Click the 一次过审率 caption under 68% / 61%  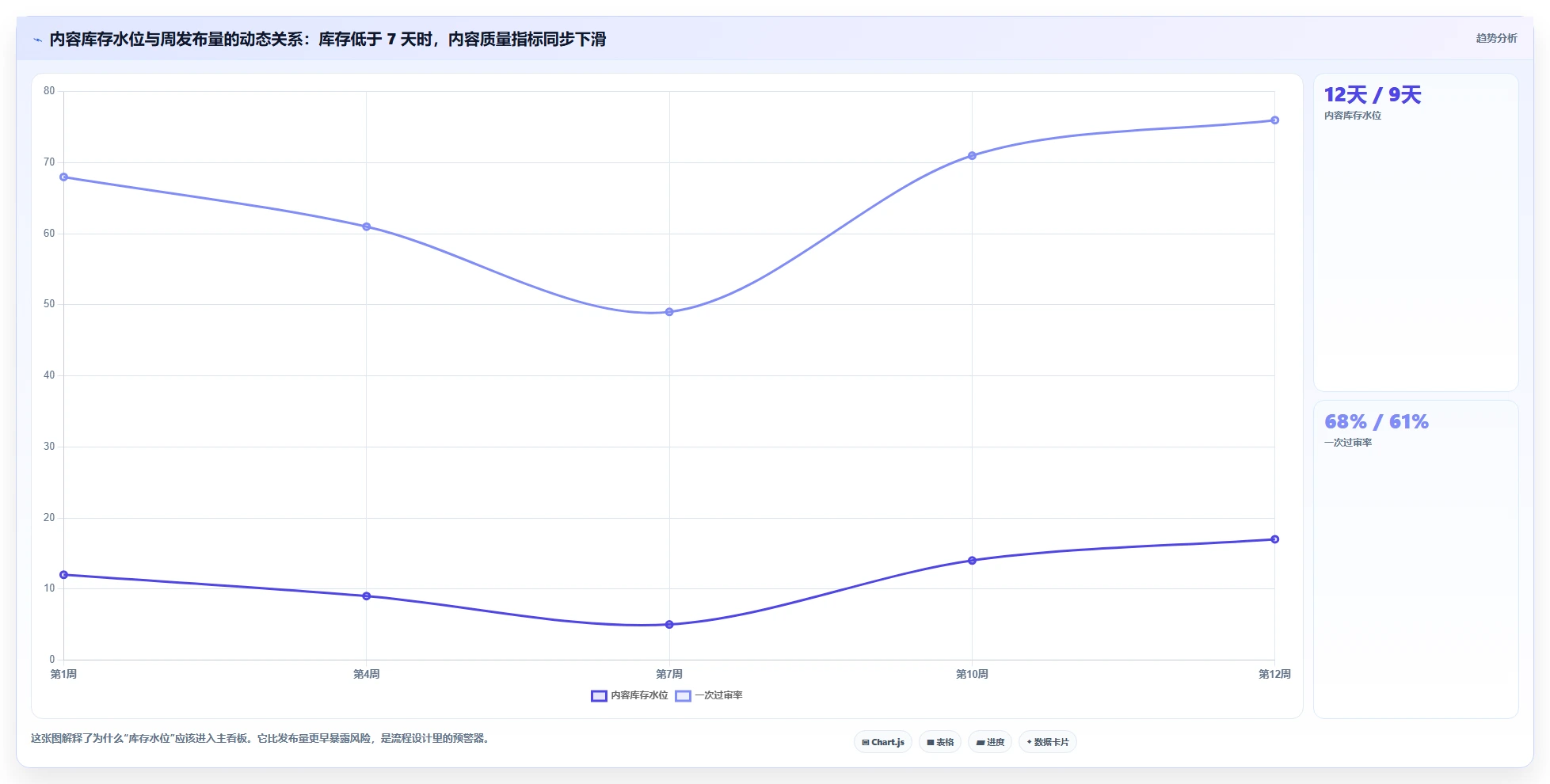[1348, 443]
